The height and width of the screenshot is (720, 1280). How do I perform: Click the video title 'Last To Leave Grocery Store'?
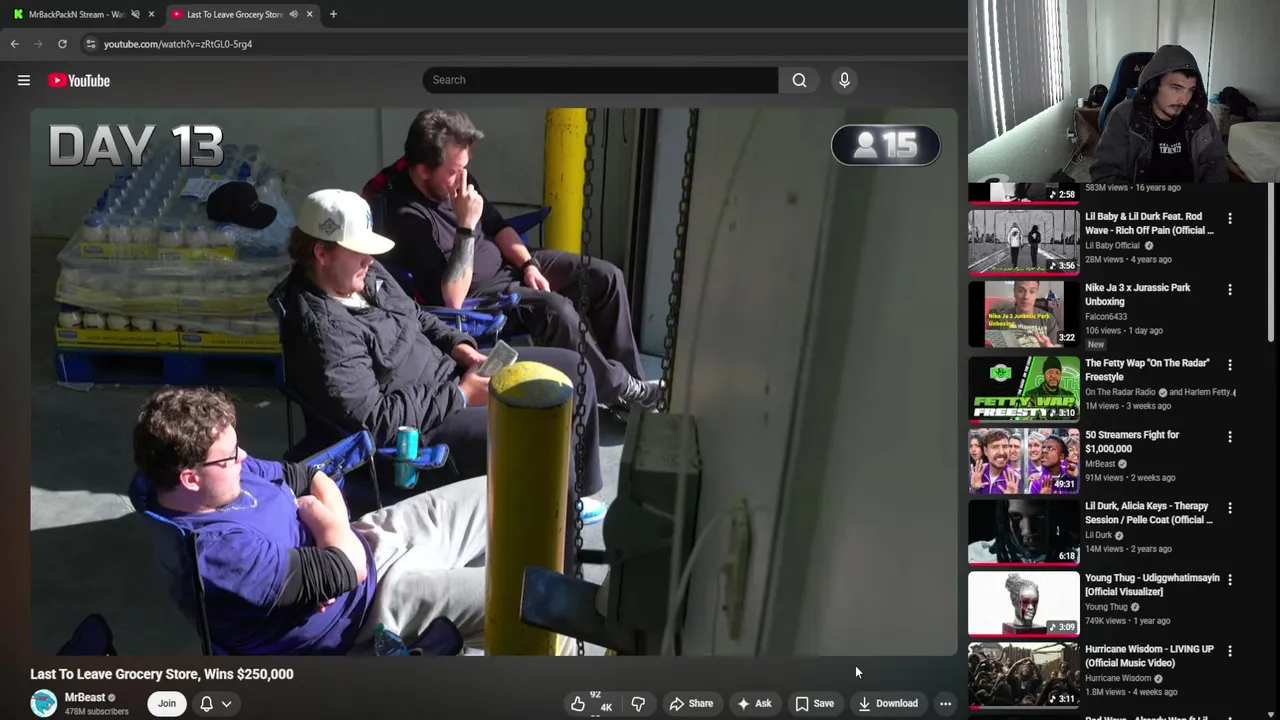[162, 674]
